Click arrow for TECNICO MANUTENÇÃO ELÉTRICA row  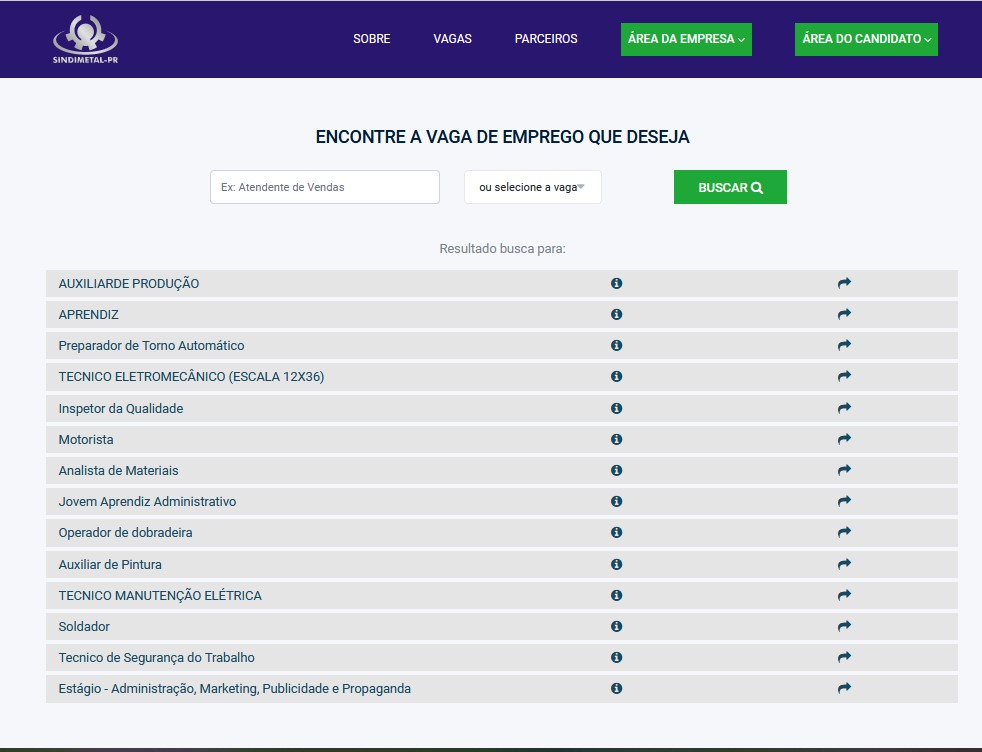(x=844, y=595)
